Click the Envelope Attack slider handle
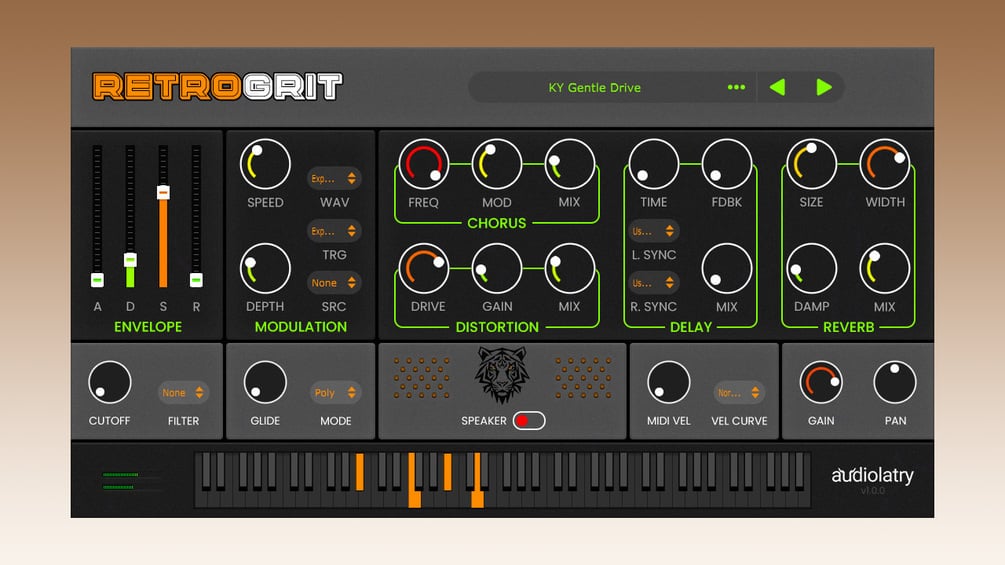Image resolution: width=1005 pixels, height=565 pixels. [97, 280]
